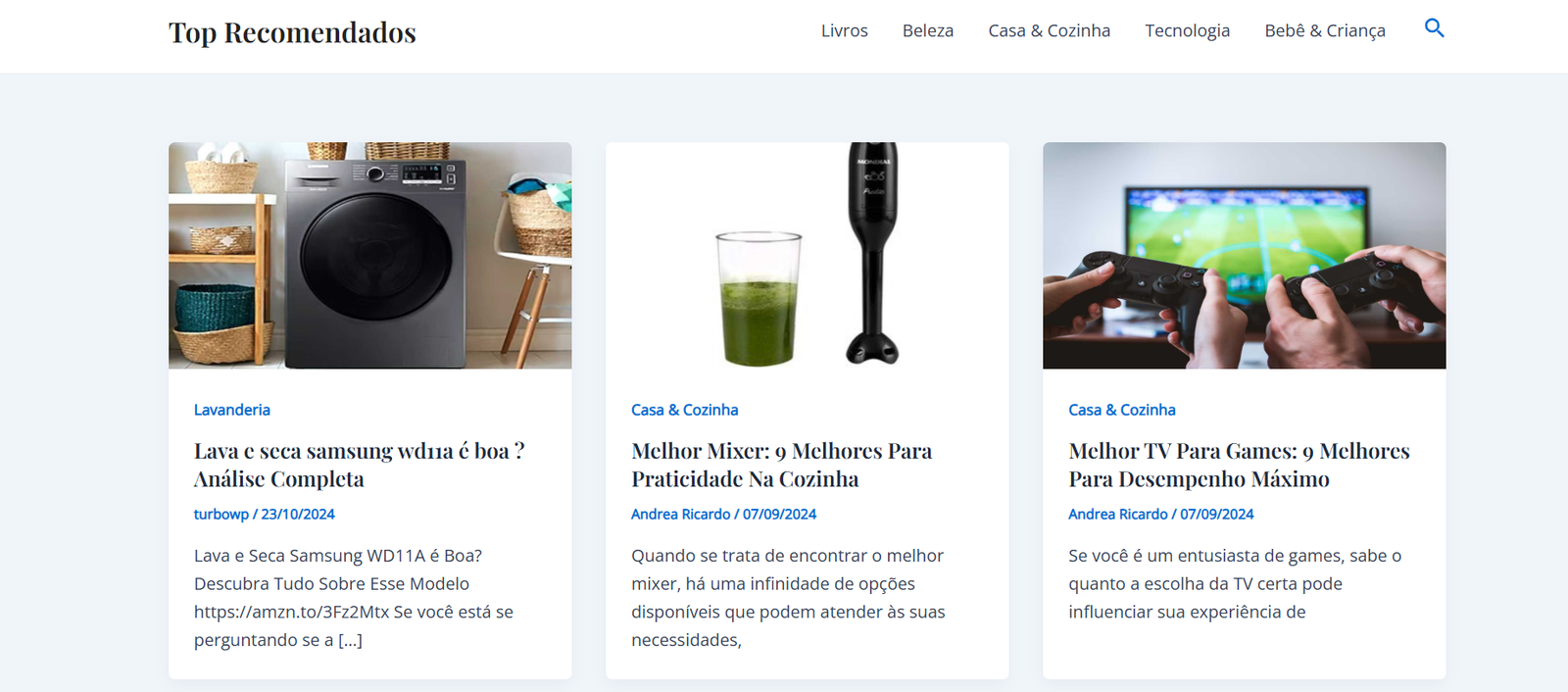This screenshot has height=692, width=1568.
Task: Select Beleza in the navigation
Action: click(927, 30)
